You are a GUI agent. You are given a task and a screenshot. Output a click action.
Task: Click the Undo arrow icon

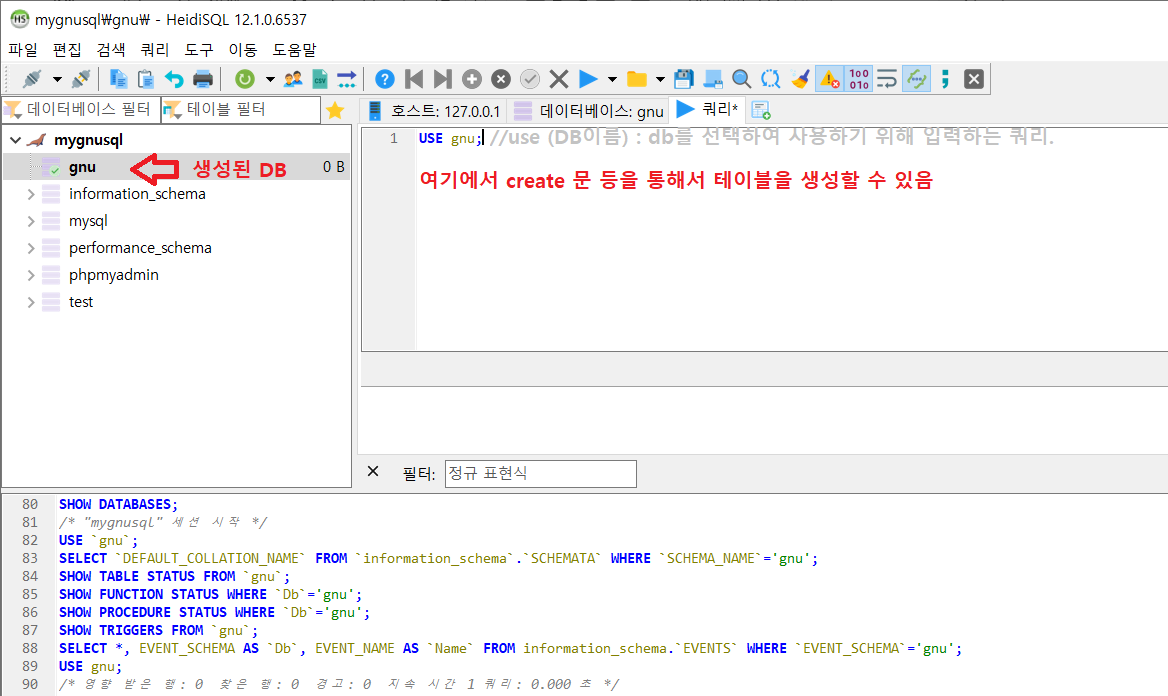point(174,79)
